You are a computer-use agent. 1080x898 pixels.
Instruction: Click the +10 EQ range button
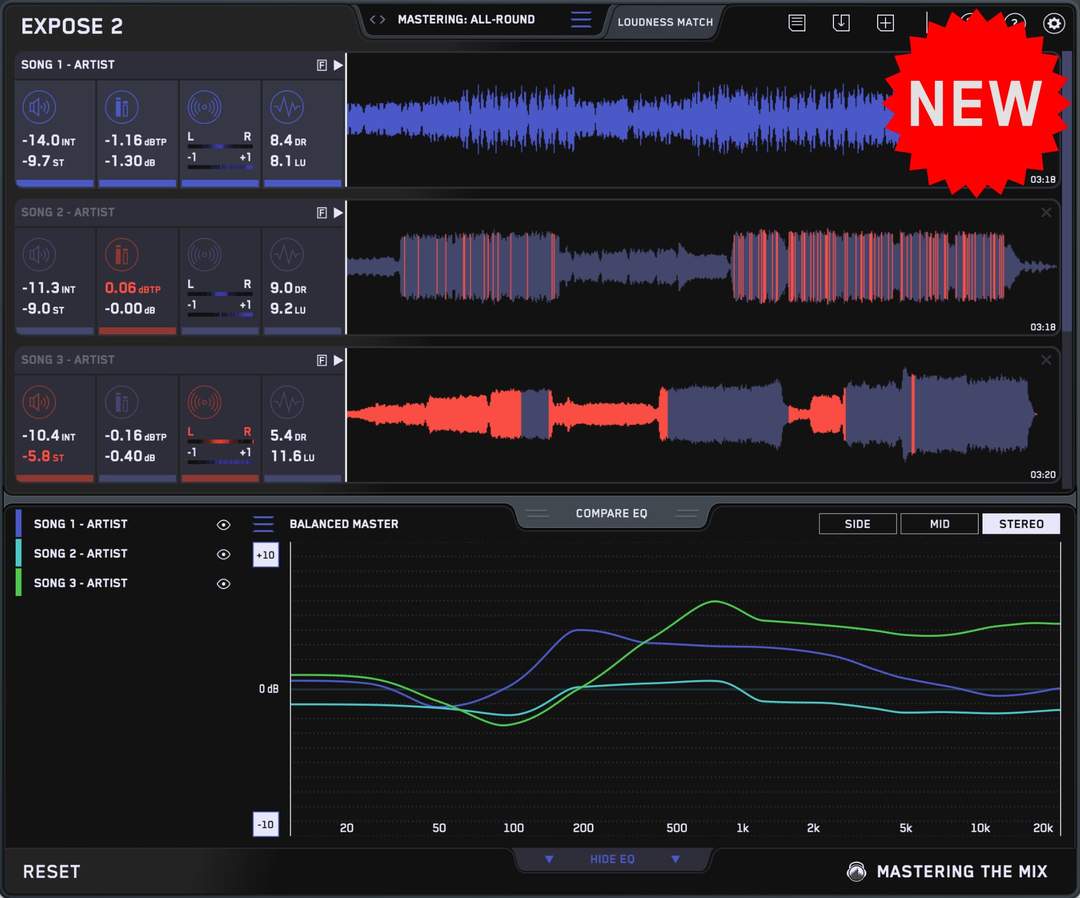(265, 555)
